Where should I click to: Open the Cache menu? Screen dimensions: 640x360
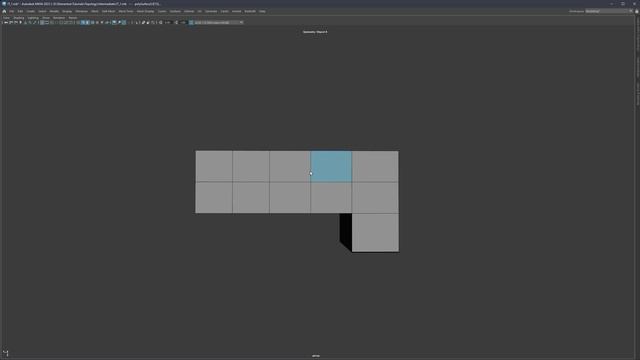coord(224,11)
